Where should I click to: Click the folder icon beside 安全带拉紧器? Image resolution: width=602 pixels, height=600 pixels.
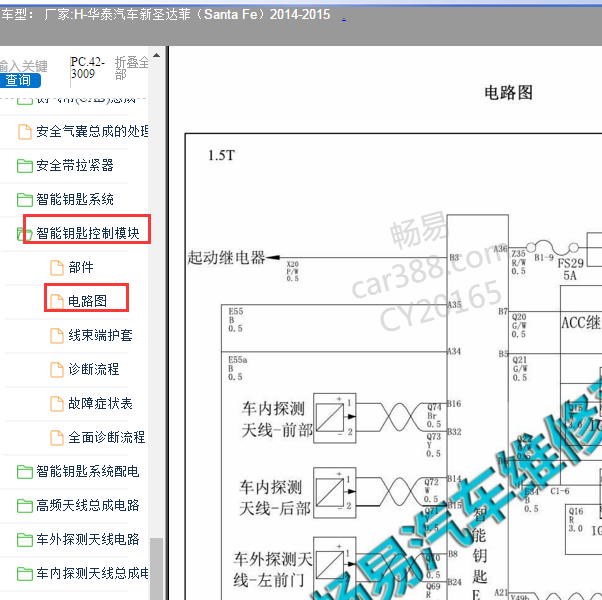click(x=25, y=166)
